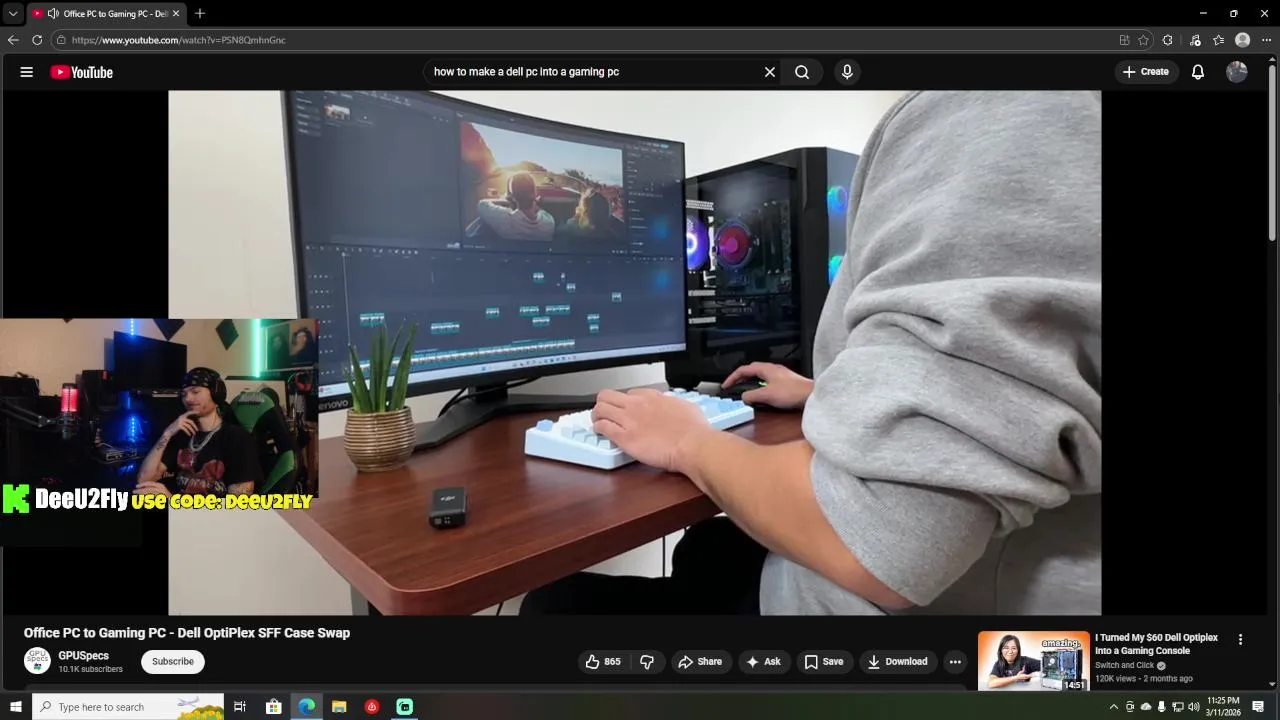Open the microphone icon in system tray

coord(1161,707)
